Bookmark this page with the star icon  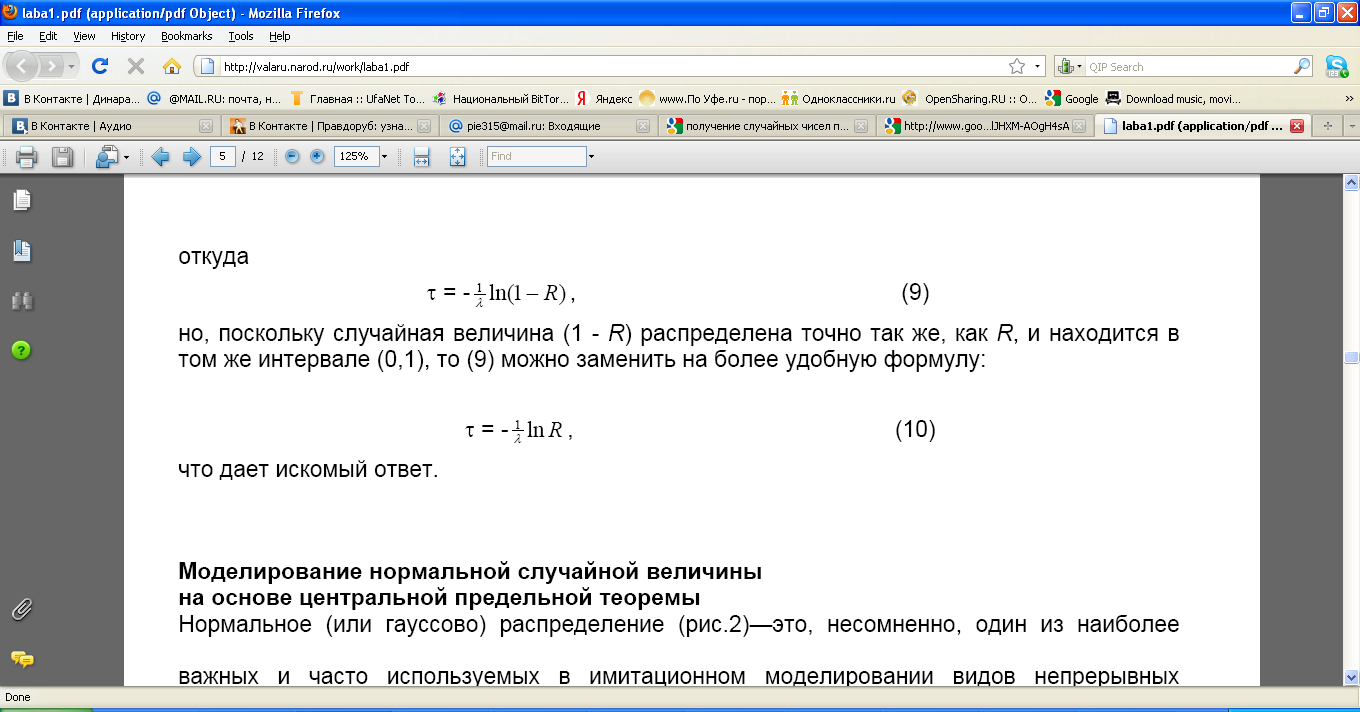pos(1017,67)
